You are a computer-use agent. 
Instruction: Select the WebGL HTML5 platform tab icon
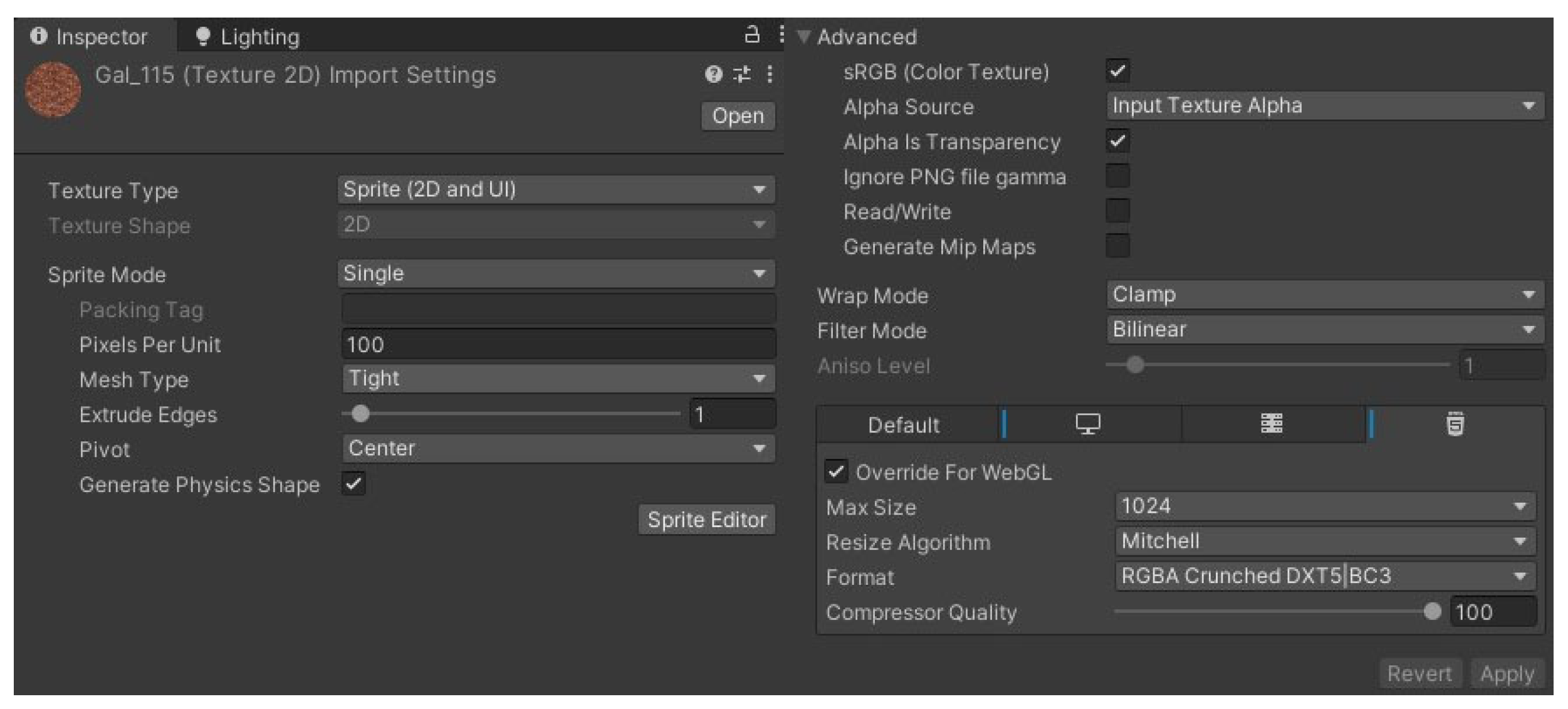tap(1455, 424)
